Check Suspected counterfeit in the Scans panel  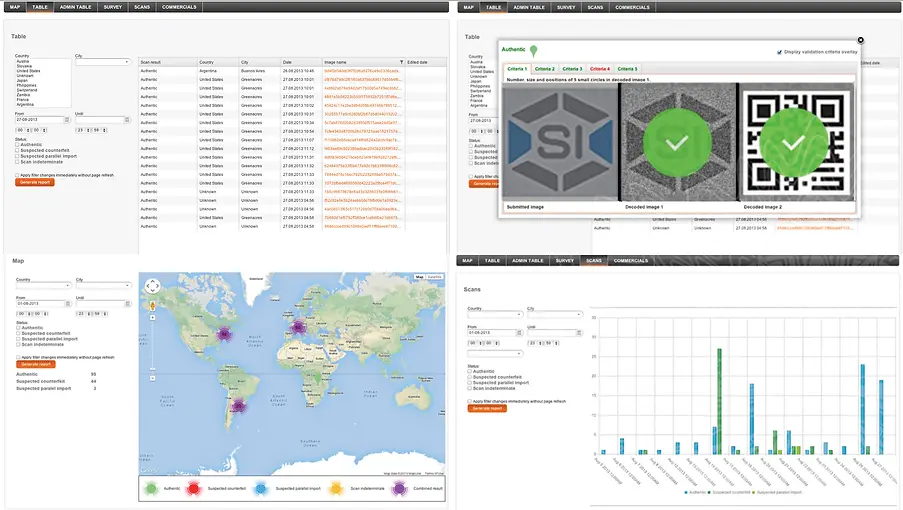(x=470, y=377)
